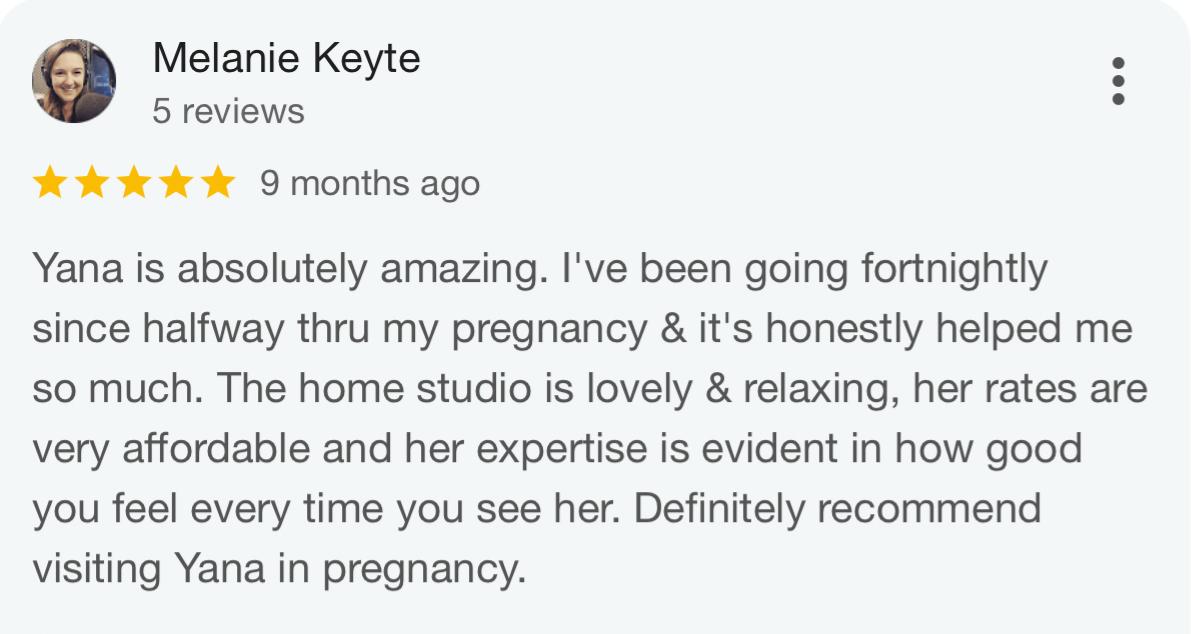Click the first gold rating star

click(x=49, y=184)
